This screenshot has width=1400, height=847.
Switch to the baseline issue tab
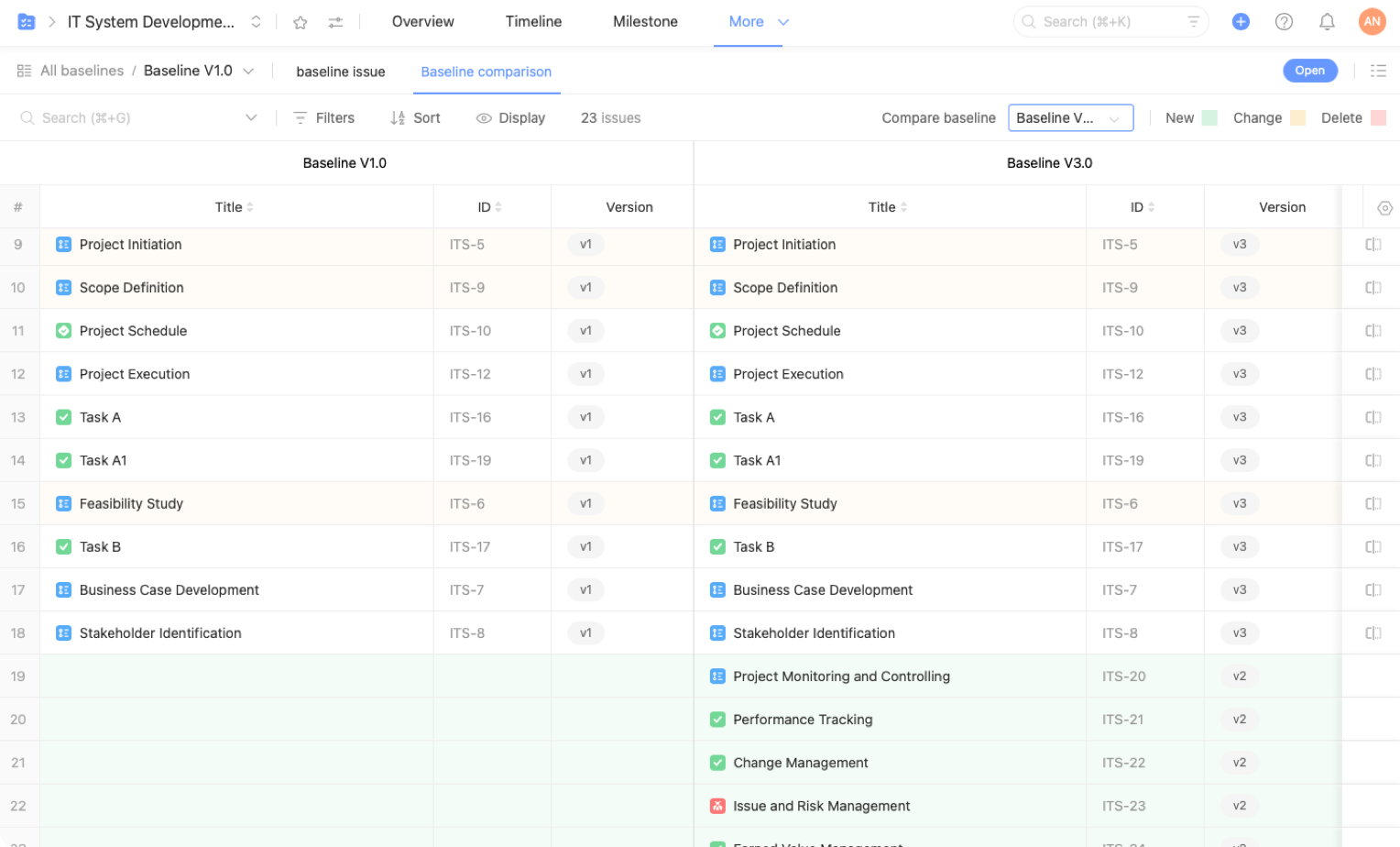tap(340, 71)
